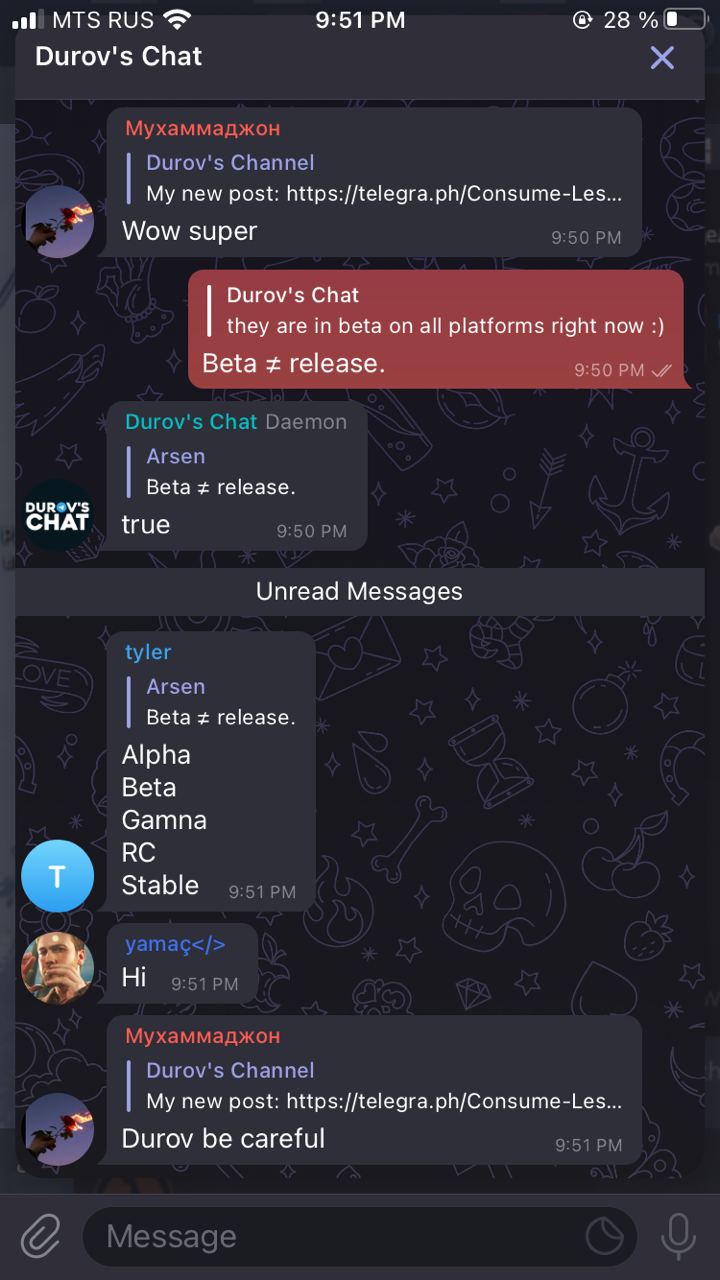Screen dimensions: 720x1280
Task: Open Мухаммаджон's avatar beside Wow super
Action: click(x=57, y=221)
